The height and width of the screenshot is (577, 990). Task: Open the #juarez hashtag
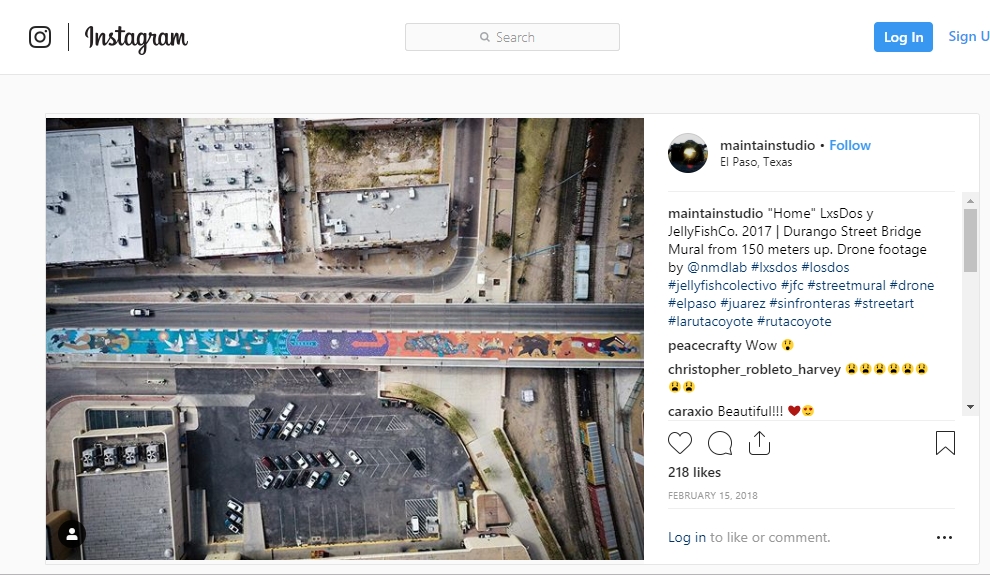click(742, 304)
